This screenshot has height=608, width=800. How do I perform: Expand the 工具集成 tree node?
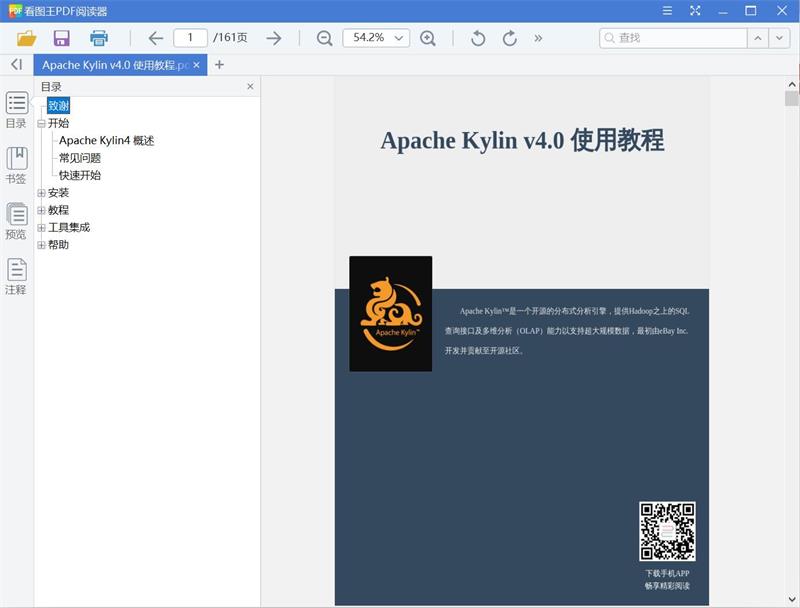pyautogui.click(x=41, y=227)
